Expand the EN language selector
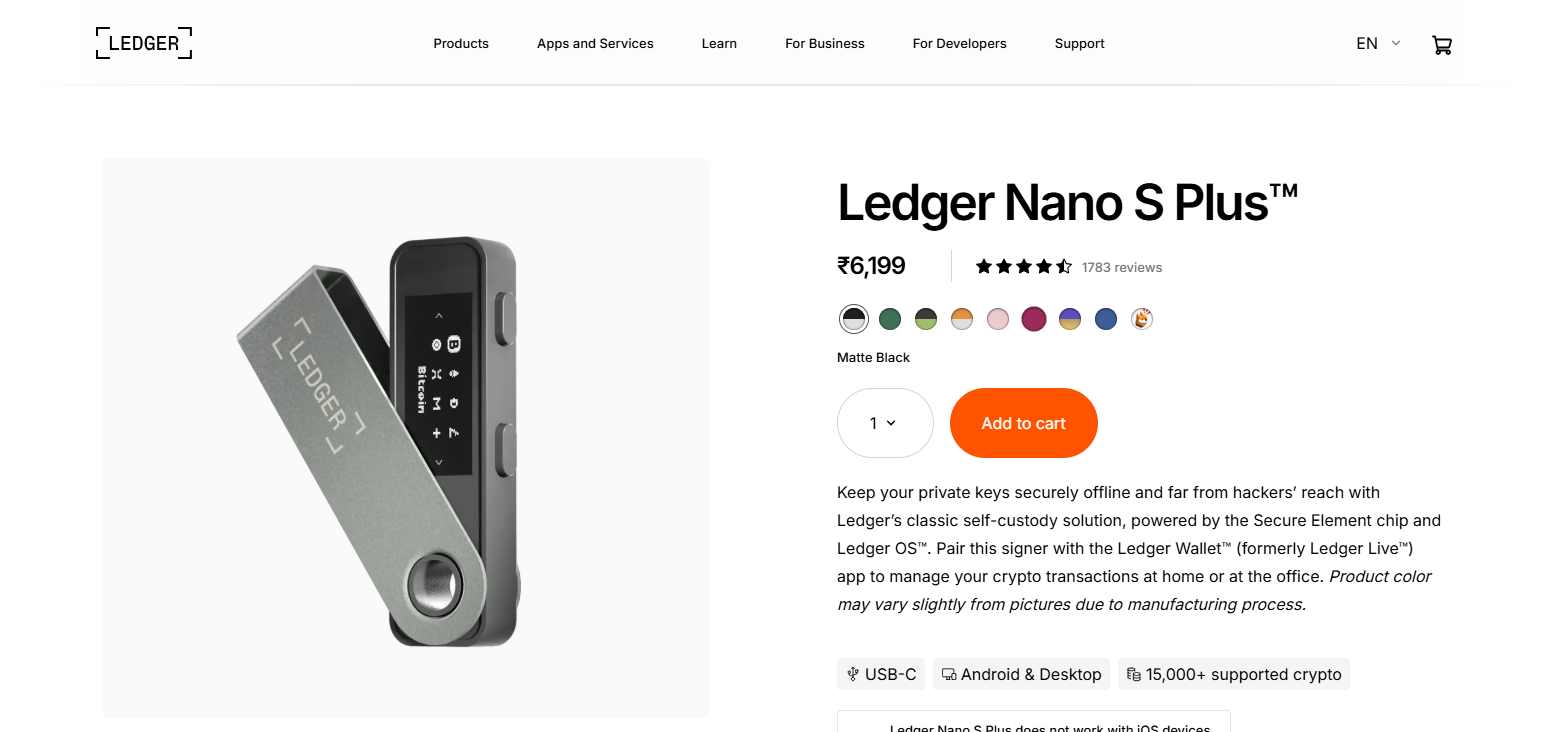The width and height of the screenshot is (1546, 732). click(x=1376, y=43)
